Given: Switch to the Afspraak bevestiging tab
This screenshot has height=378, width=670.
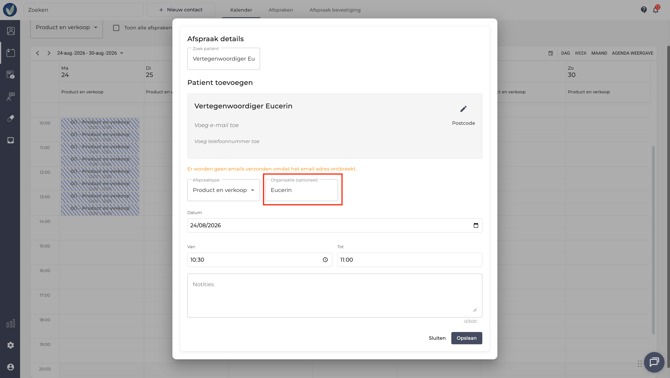Looking at the screenshot, I should (335, 10).
